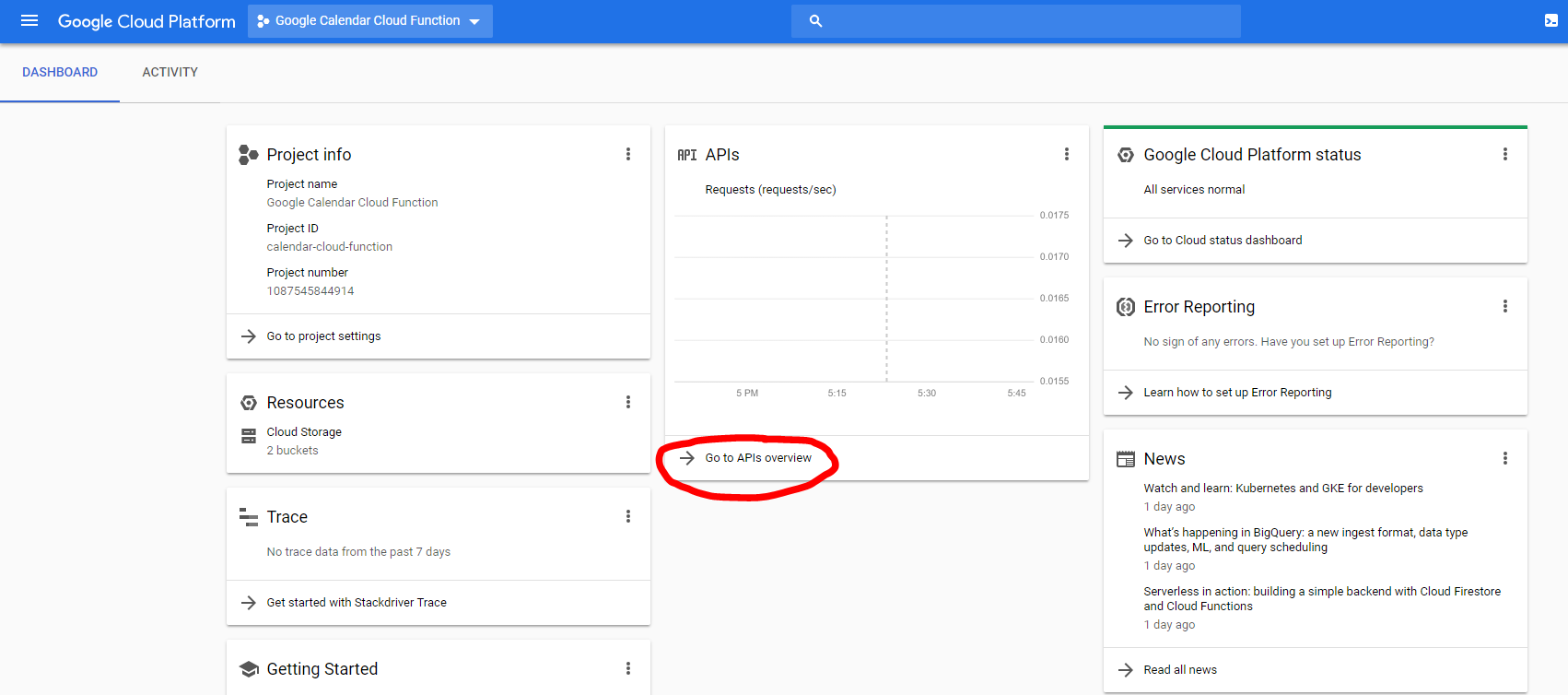
Task: Go to project settings
Action: tap(324, 336)
